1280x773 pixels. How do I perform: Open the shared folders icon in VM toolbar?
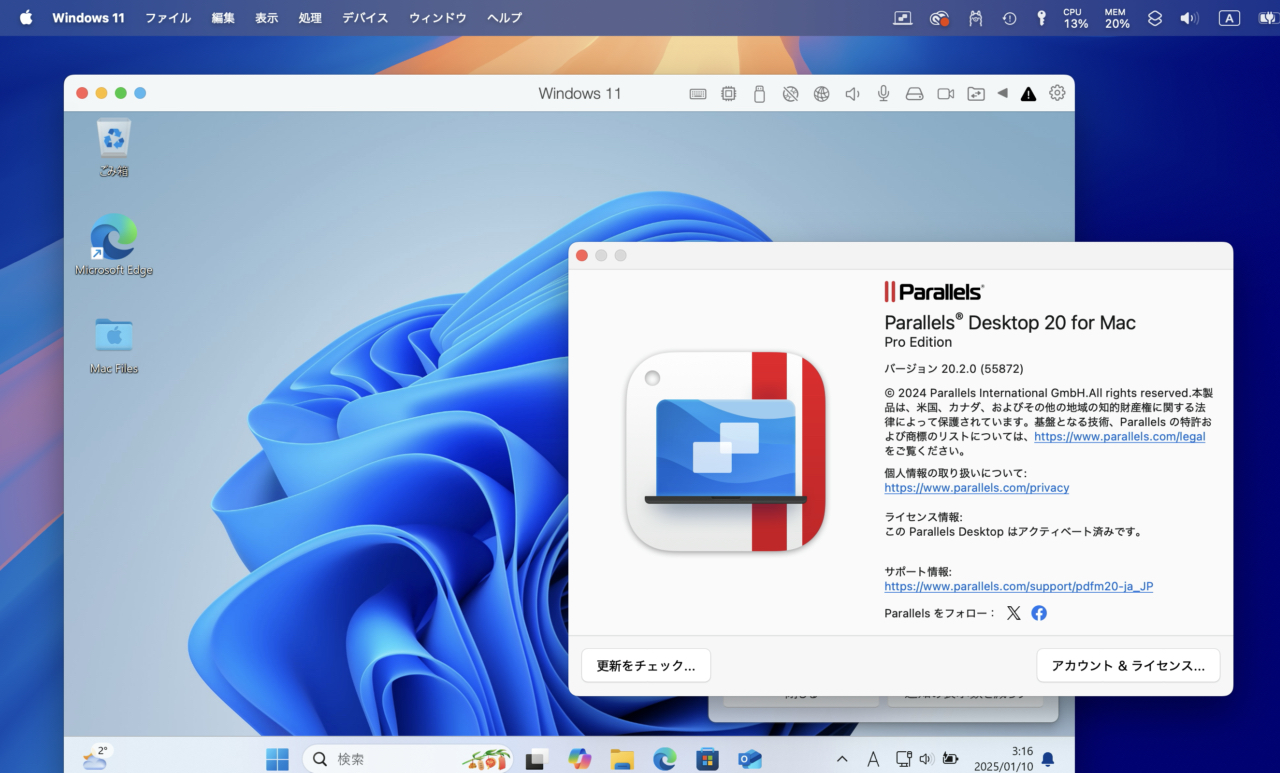coord(976,94)
